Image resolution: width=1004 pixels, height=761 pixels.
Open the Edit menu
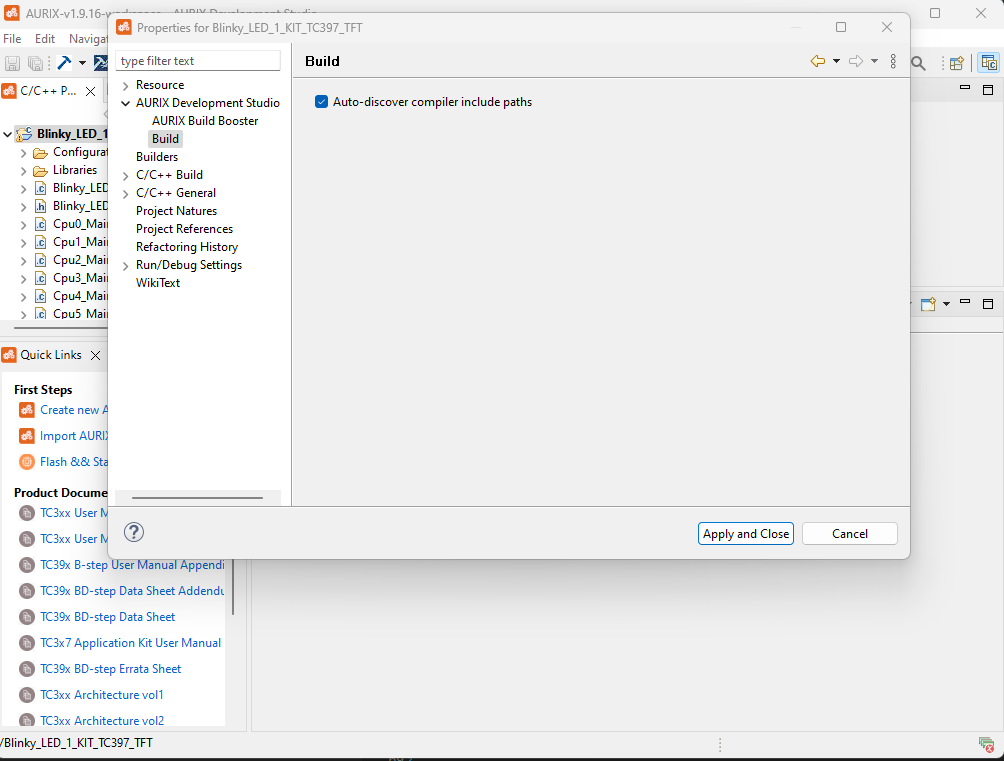click(44, 37)
